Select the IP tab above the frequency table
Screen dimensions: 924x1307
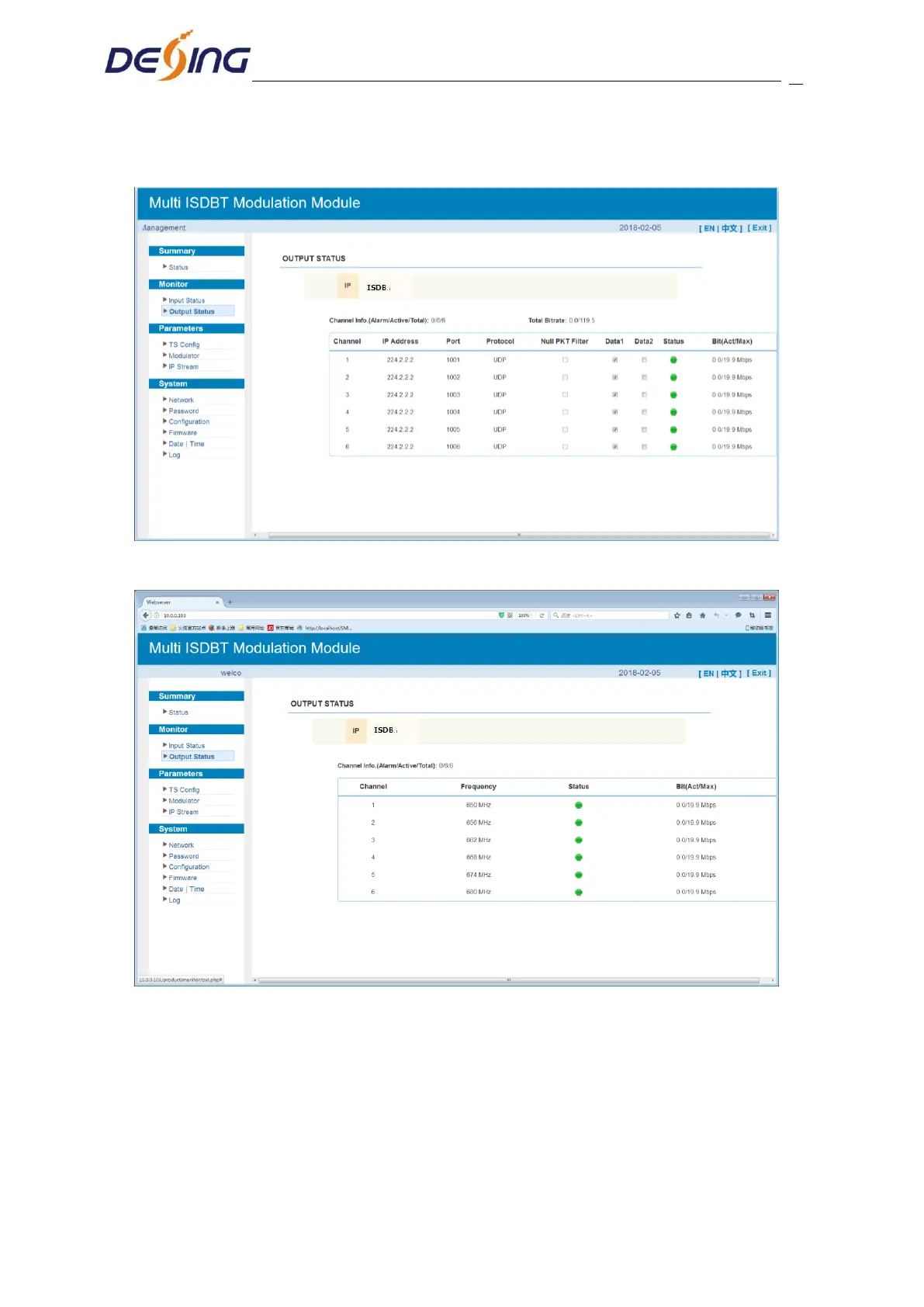coord(355,731)
